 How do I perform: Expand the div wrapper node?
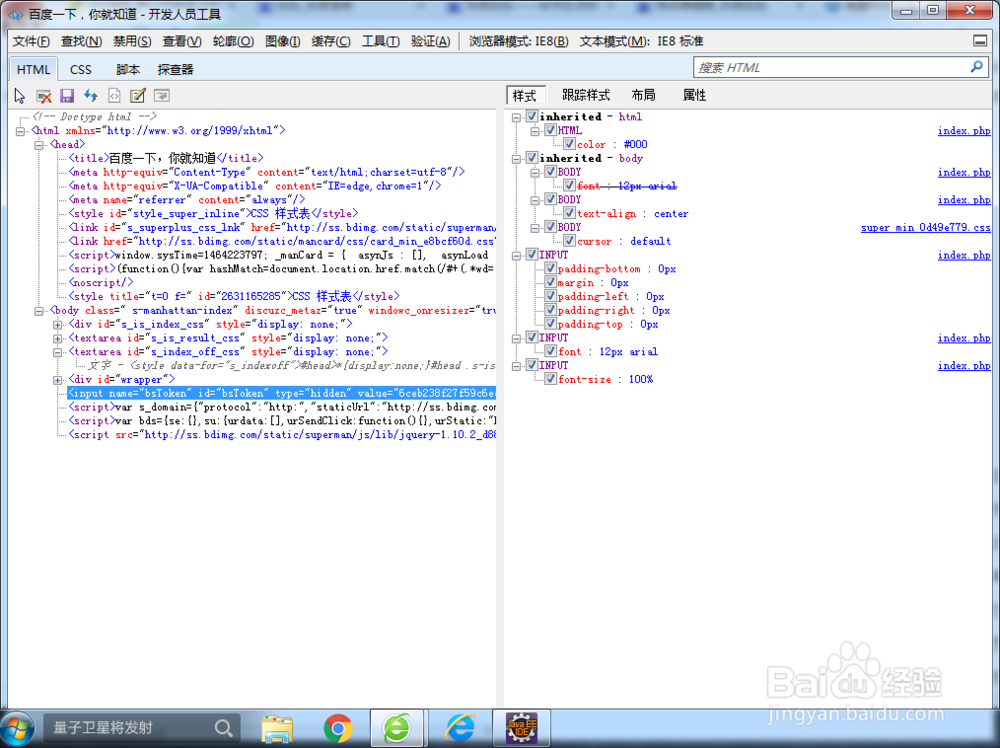57,380
